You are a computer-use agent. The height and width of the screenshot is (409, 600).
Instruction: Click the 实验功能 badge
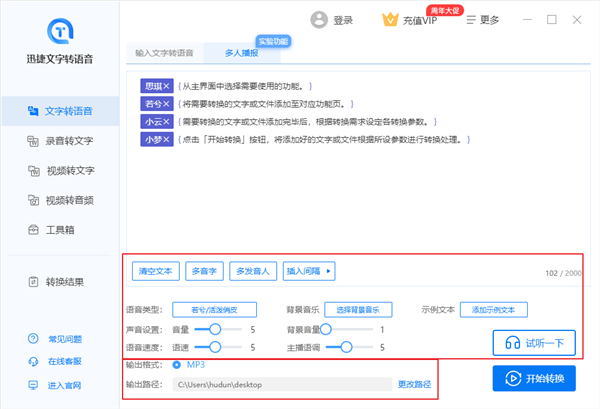tap(273, 41)
